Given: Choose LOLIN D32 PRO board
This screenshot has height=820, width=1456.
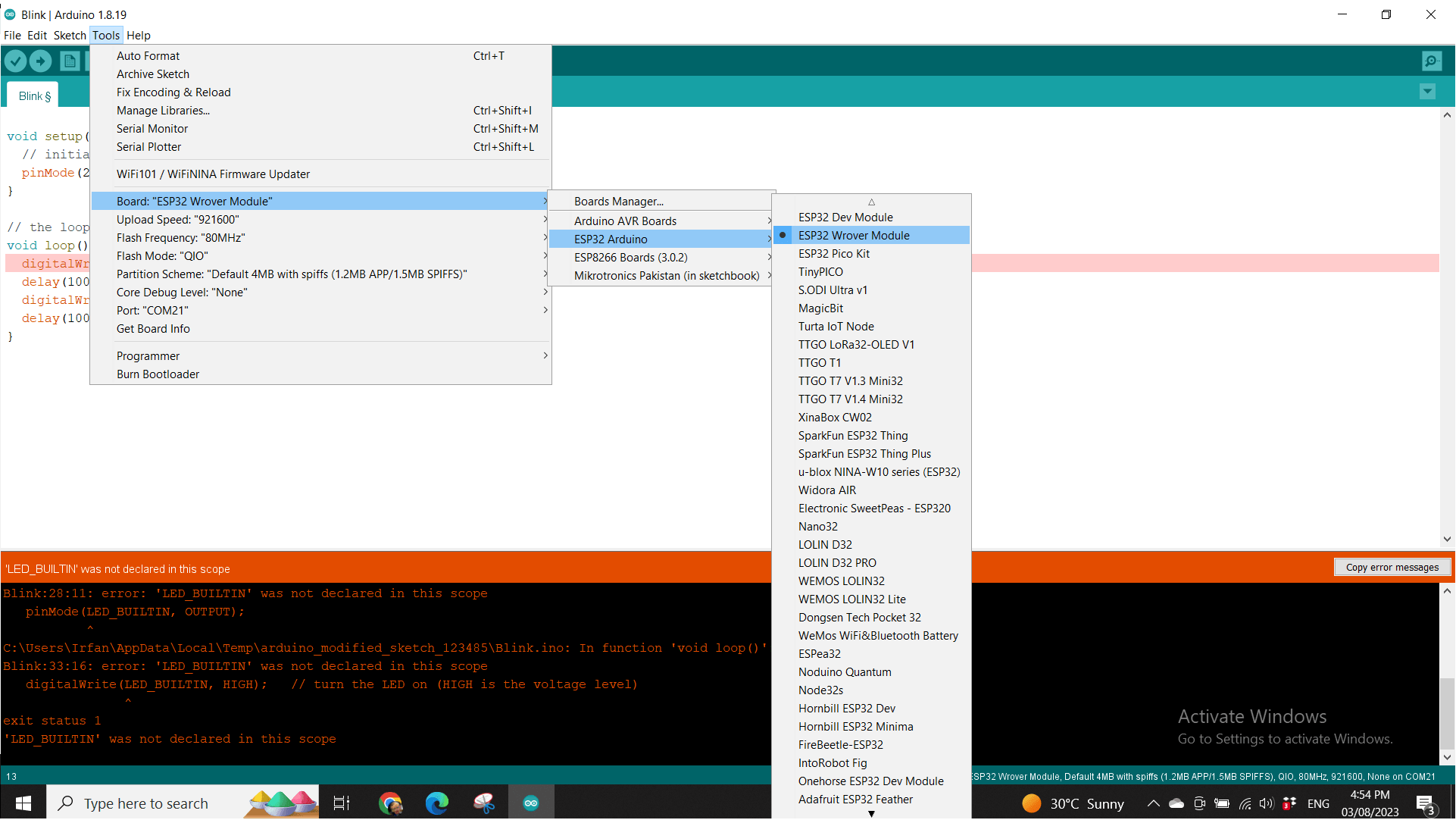Looking at the screenshot, I should (x=871, y=563).
